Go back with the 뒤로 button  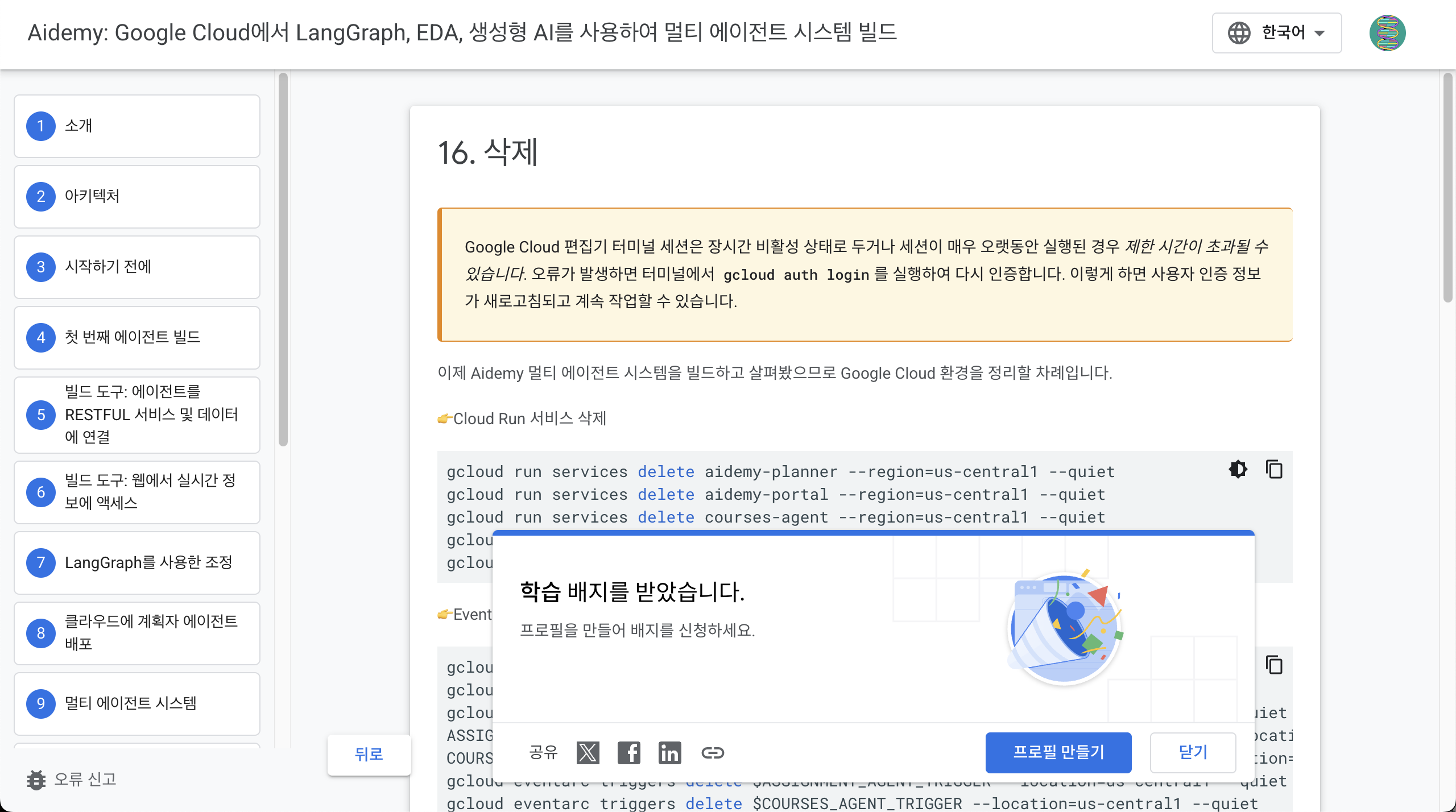click(369, 755)
